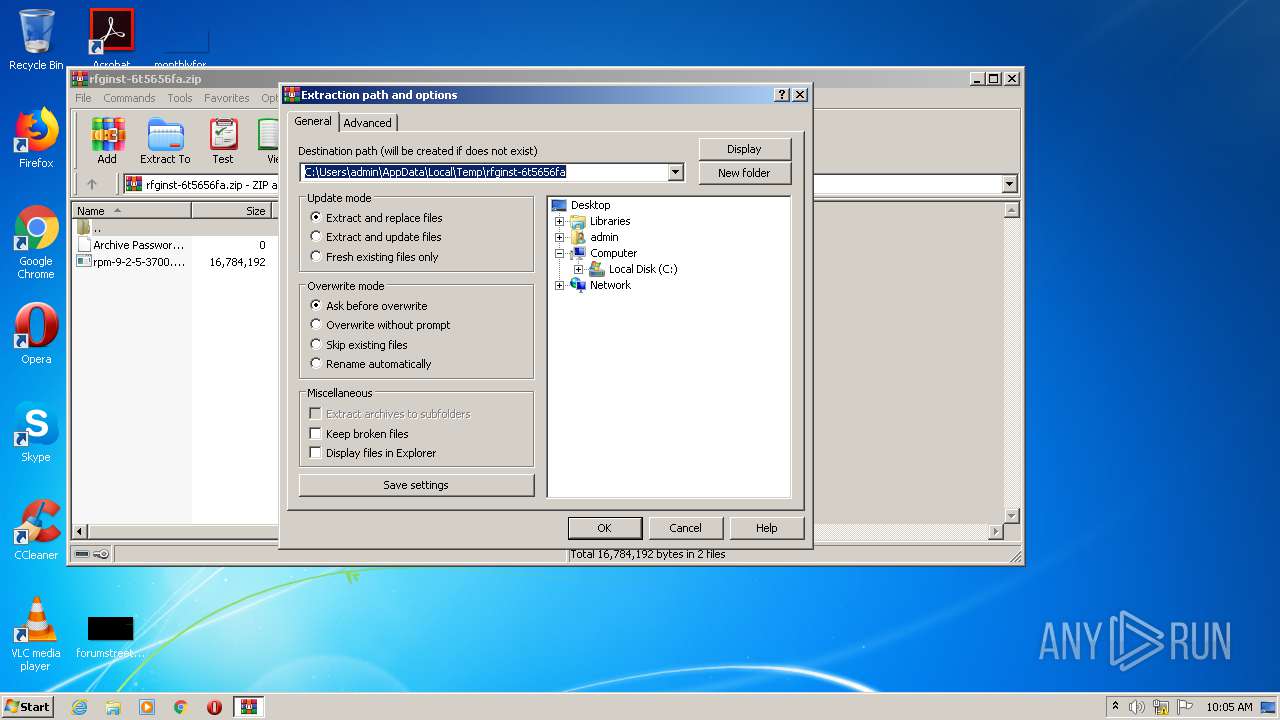Launch CCleaner from desktop

[x=36, y=530]
